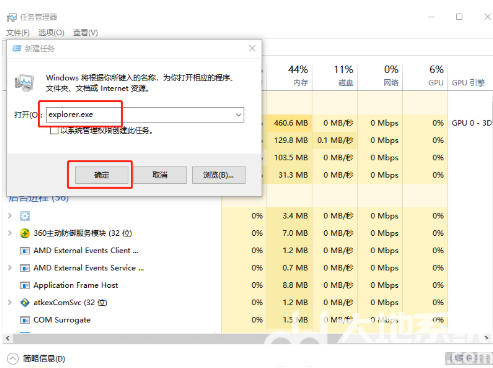
Task: Click inside the explorer.exe input field
Action: click(140, 115)
